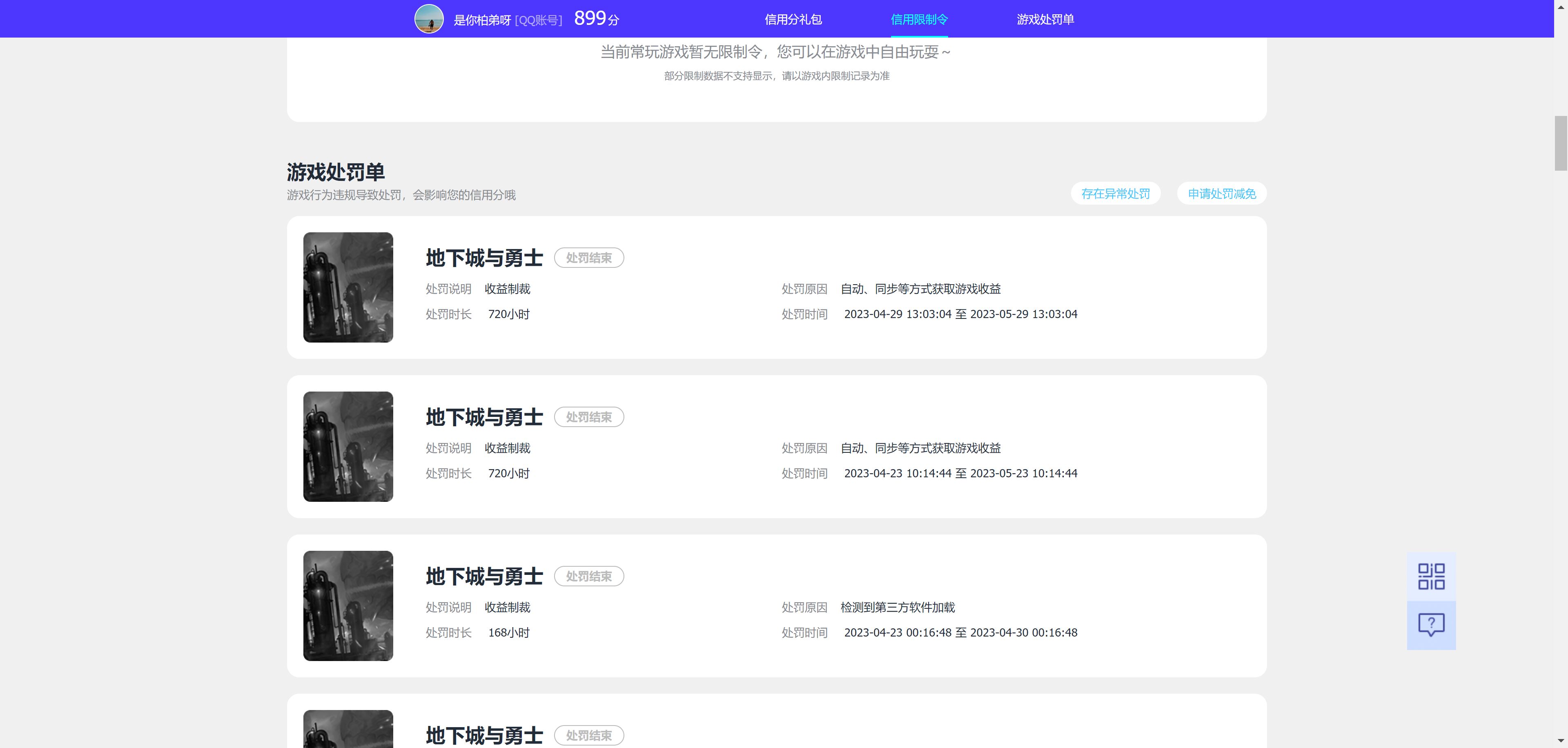Expand the bottom 地下城与勇士 penalty card
This screenshot has width=1568, height=748.
[x=483, y=735]
